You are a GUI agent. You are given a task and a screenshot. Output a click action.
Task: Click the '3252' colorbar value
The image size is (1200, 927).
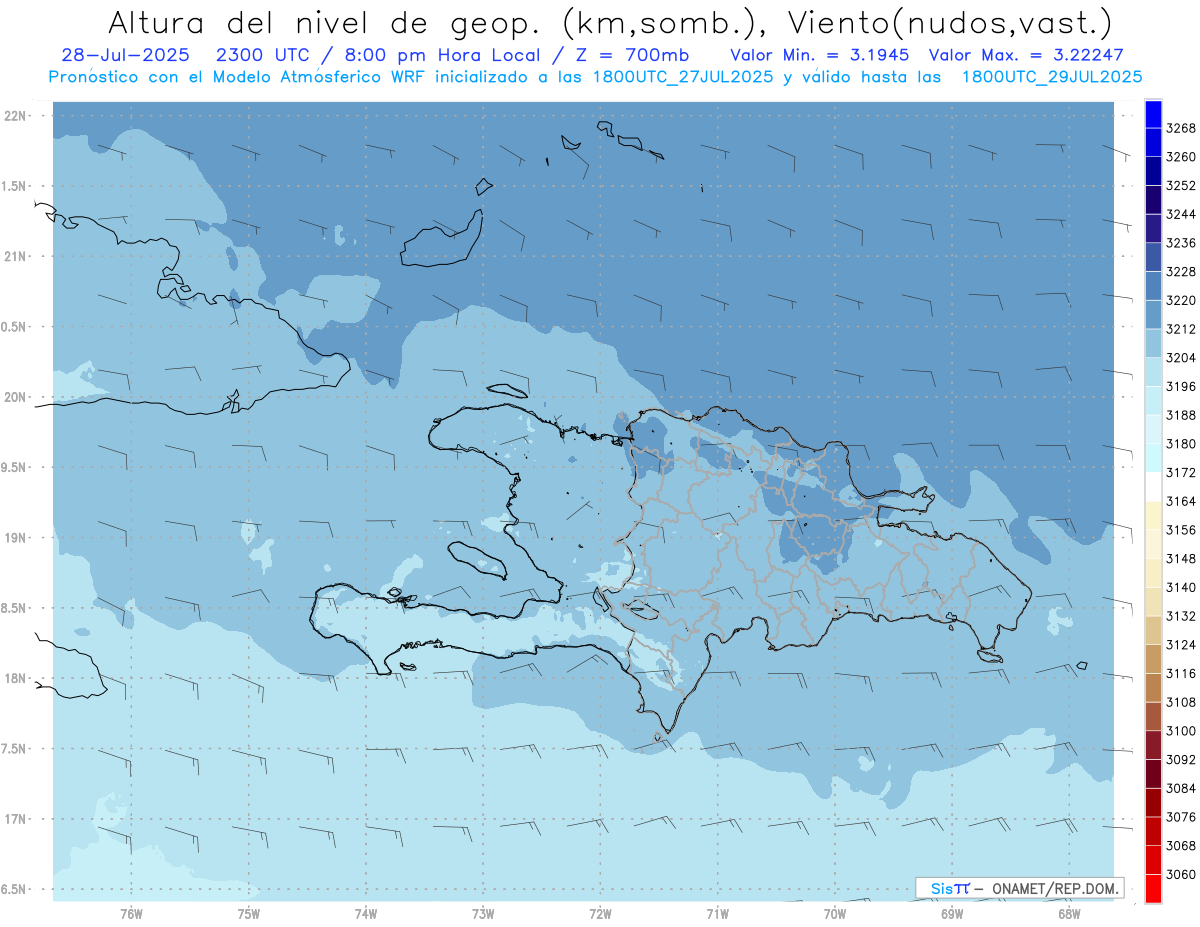tap(1180, 186)
